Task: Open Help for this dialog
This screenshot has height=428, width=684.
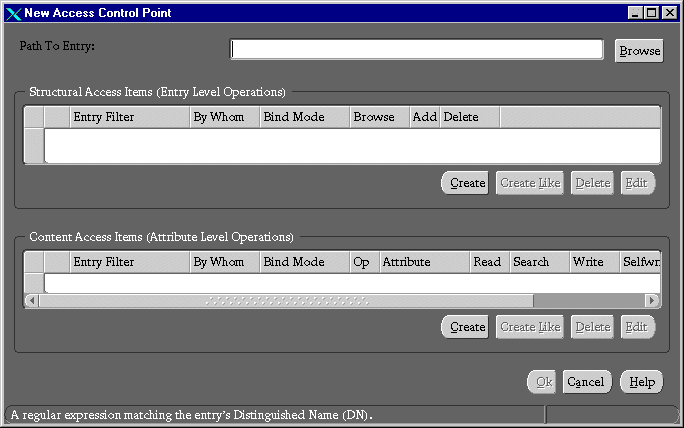Action: (641, 382)
